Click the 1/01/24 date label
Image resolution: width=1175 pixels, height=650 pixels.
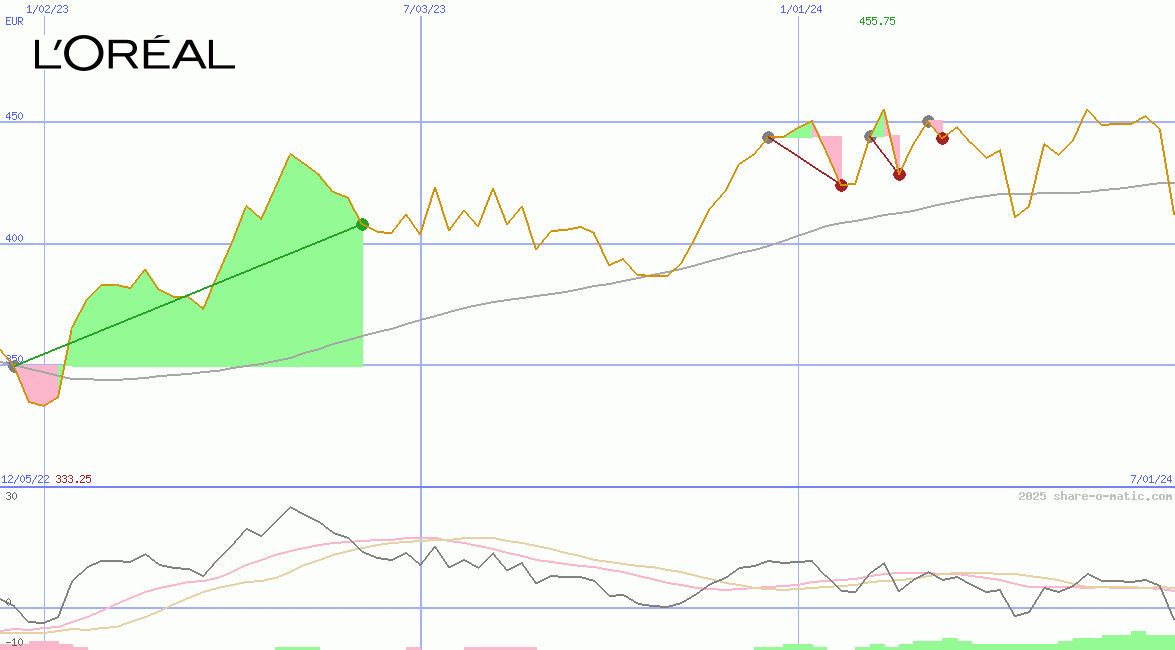(801, 9)
